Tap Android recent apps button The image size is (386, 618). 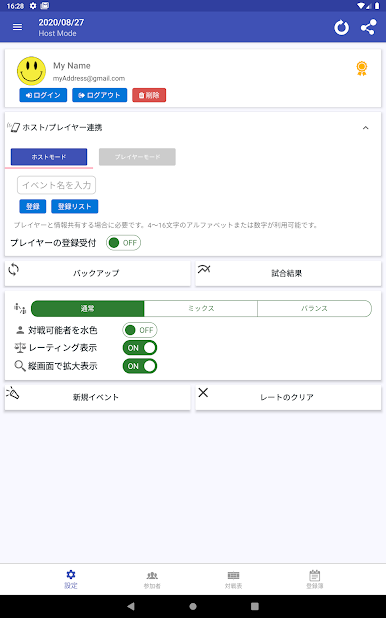click(255, 606)
